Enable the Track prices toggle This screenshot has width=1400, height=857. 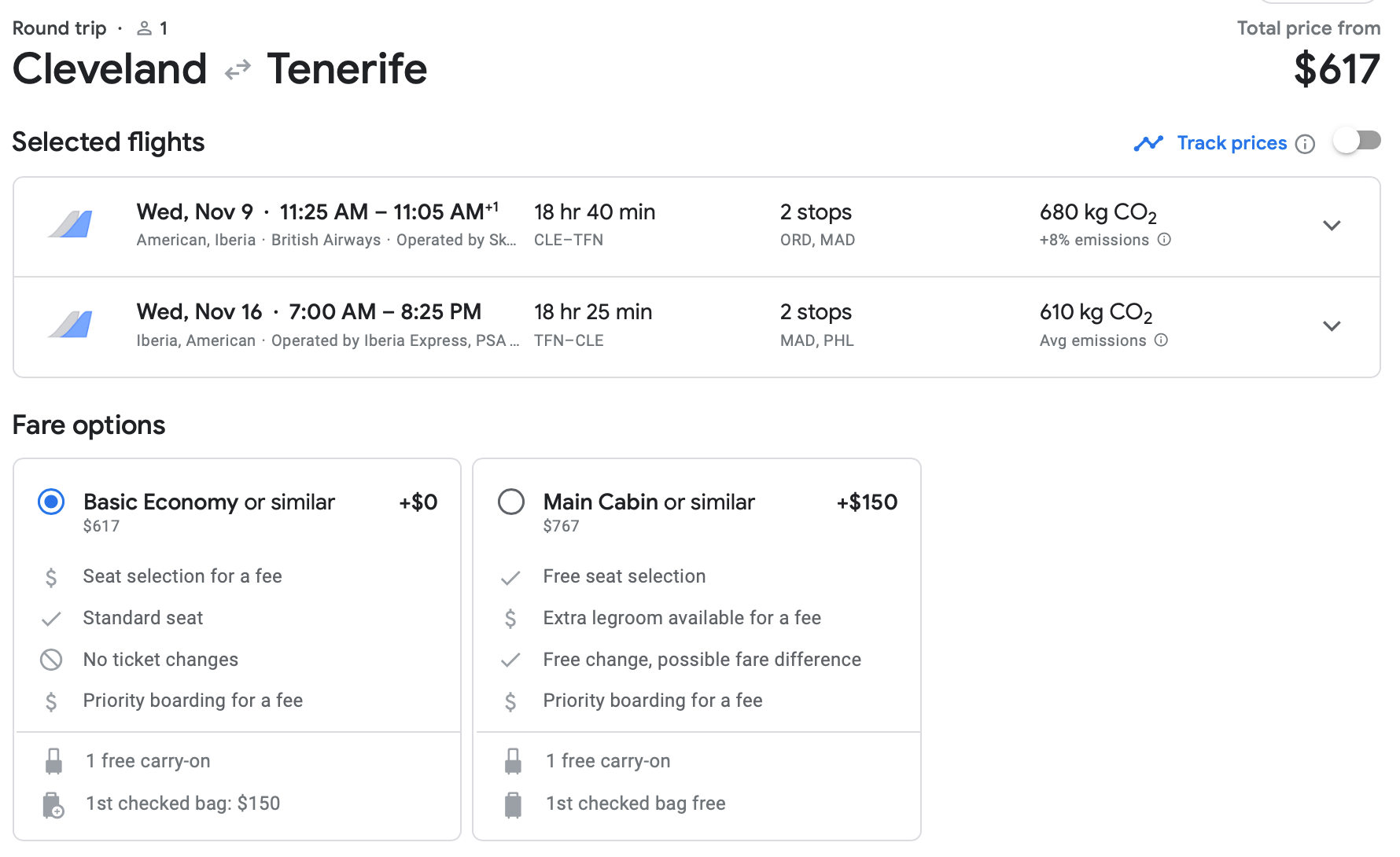point(1357,142)
